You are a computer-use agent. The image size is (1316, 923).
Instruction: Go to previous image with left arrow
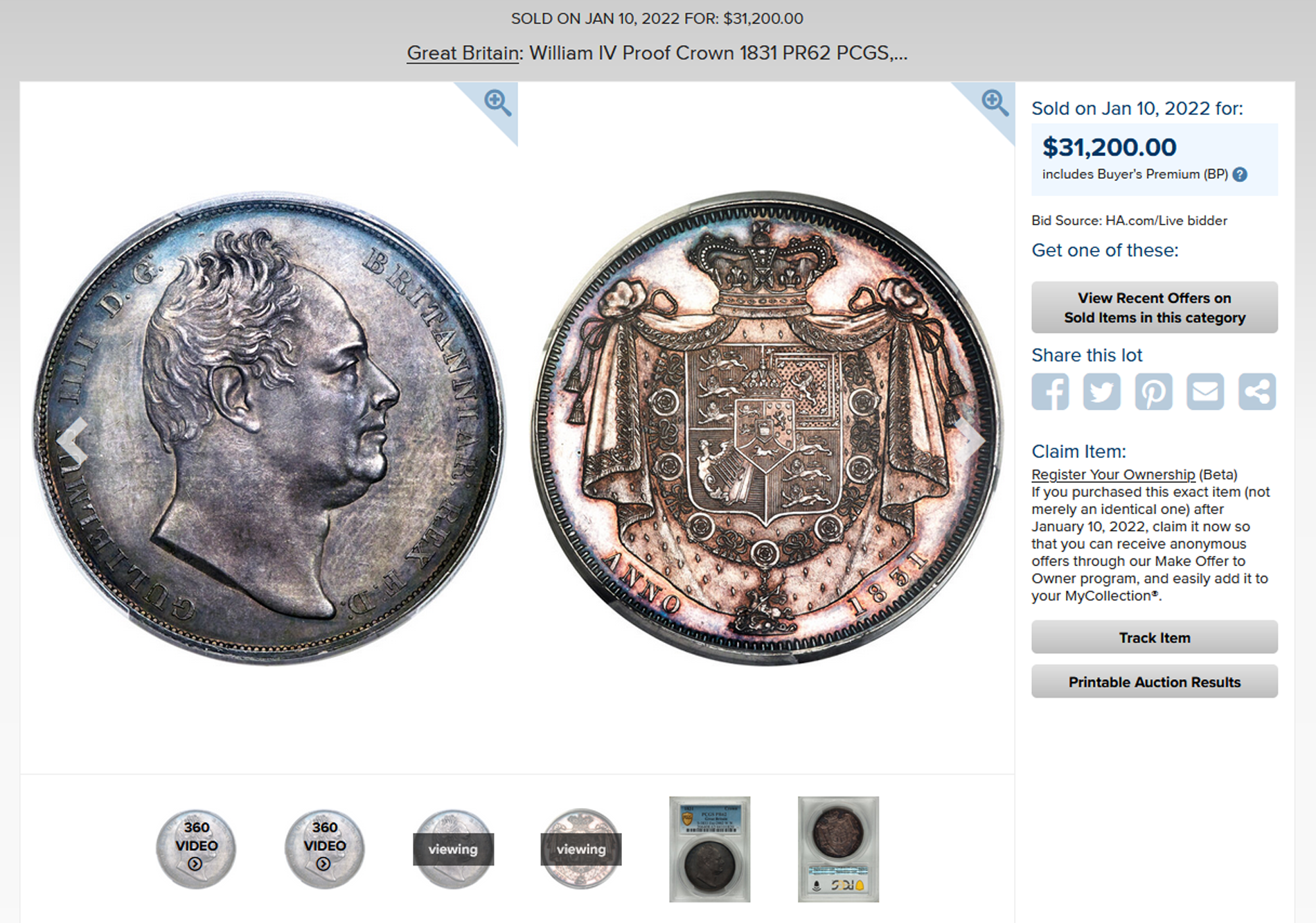point(72,441)
